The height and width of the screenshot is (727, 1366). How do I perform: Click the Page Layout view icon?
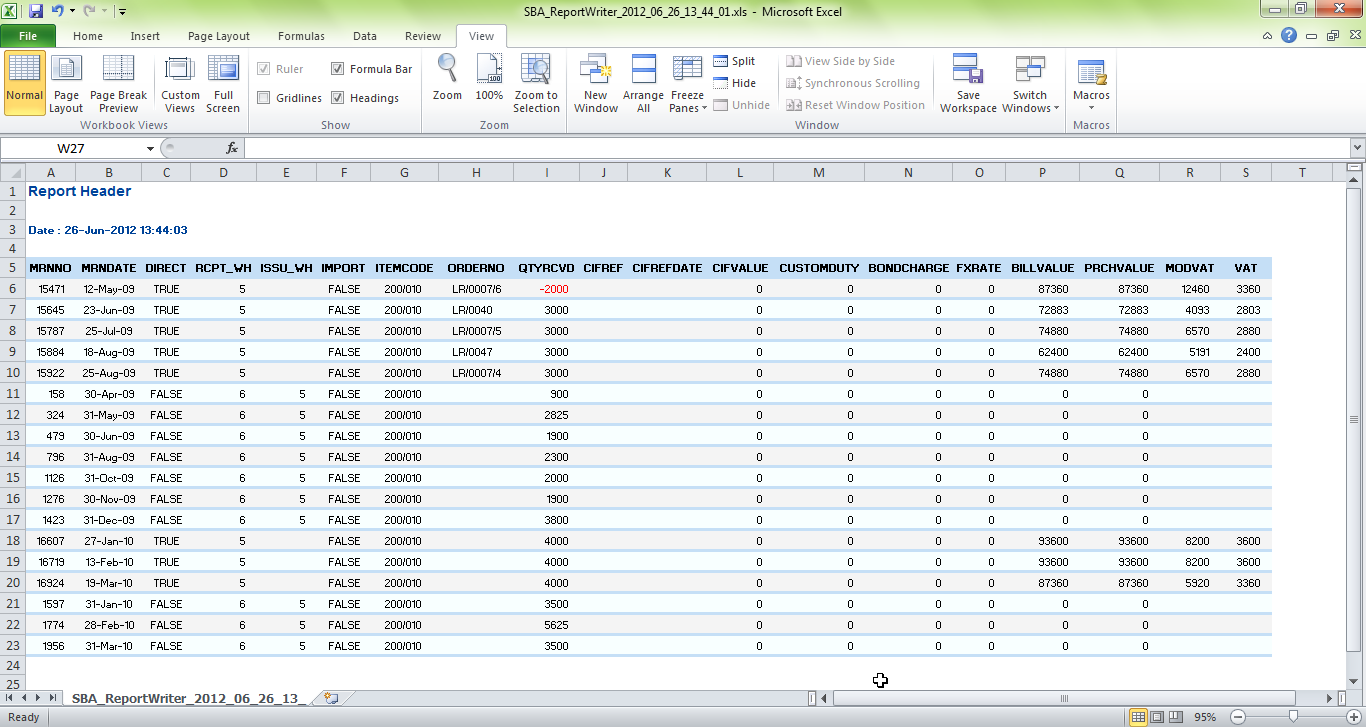[x=66, y=84]
